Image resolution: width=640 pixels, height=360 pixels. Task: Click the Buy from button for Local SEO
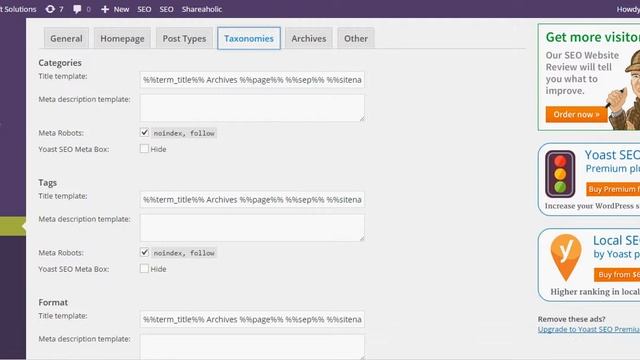tap(617, 275)
